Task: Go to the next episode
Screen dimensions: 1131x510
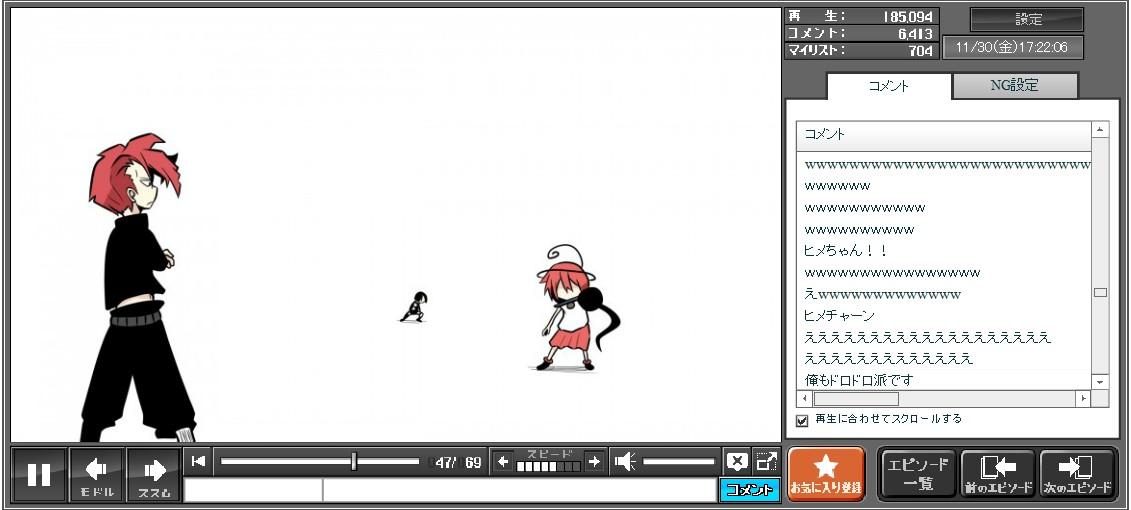Action: [1077, 474]
